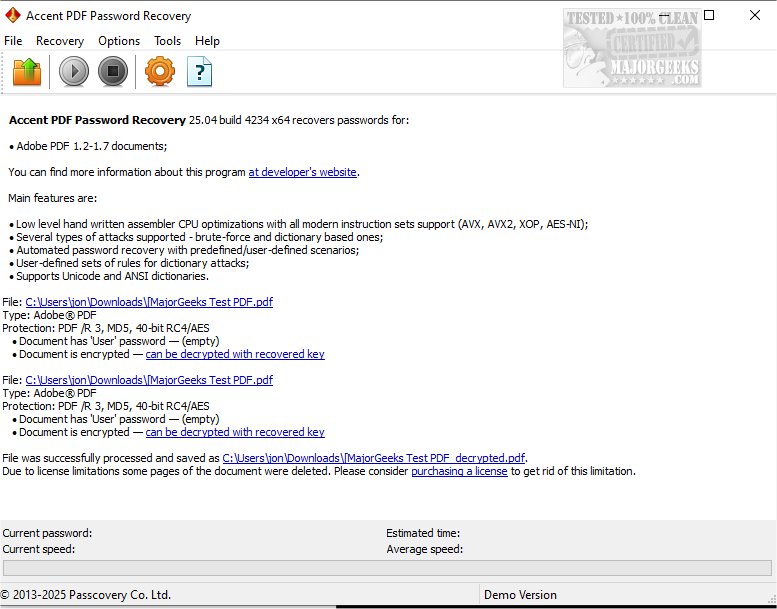Follow the 'at developer's website' link
777x609 pixels.
coord(302,172)
